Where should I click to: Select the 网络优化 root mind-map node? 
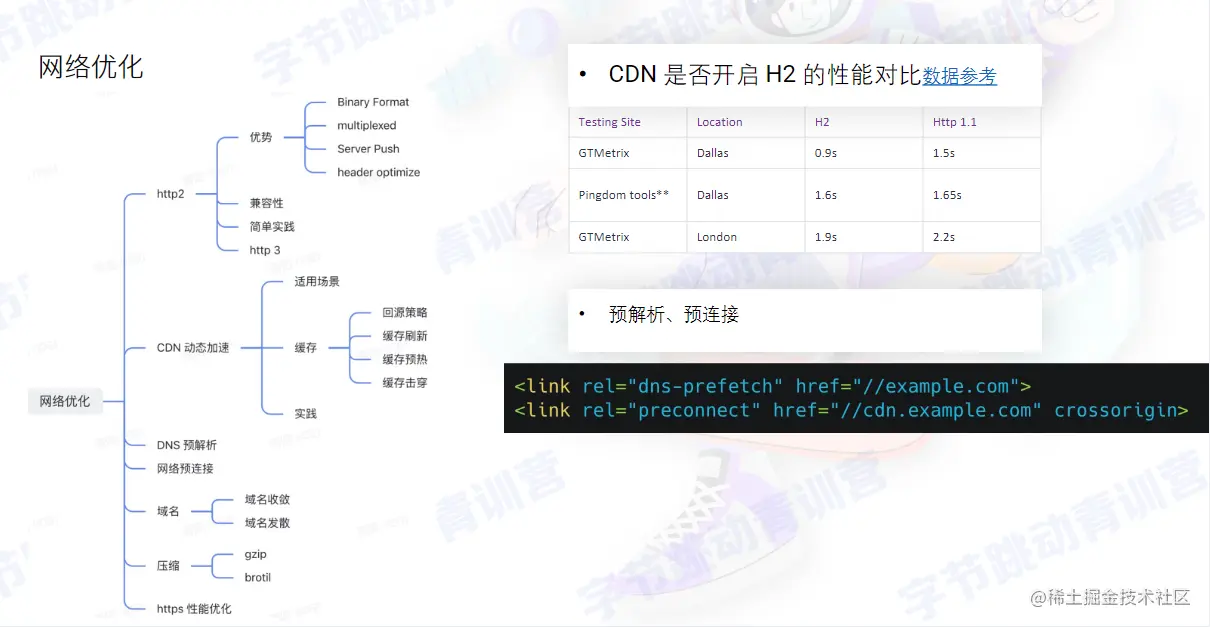(x=65, y=401)
